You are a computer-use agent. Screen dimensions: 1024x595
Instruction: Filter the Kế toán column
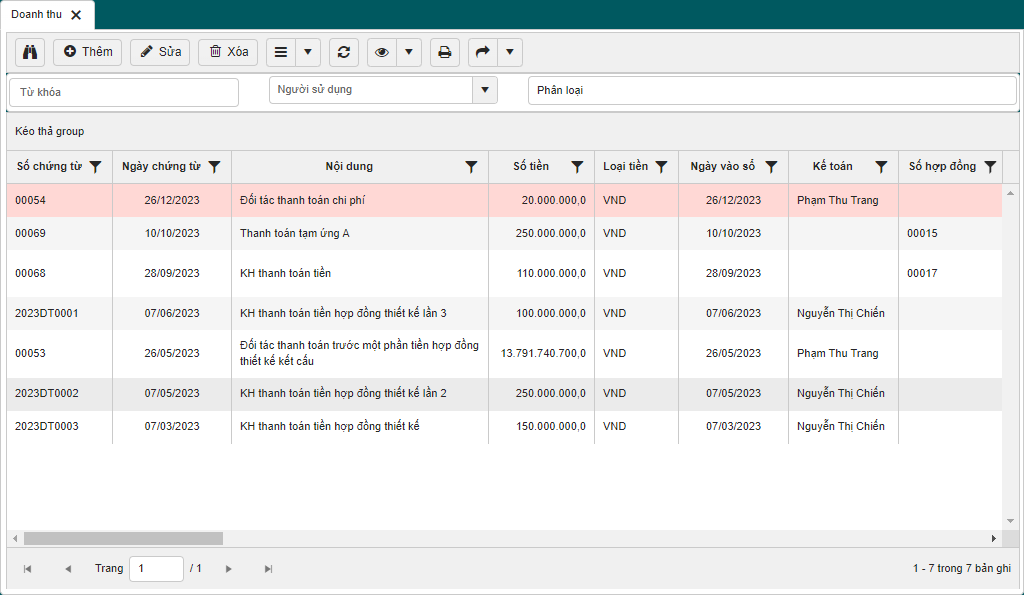coord(881,167)
